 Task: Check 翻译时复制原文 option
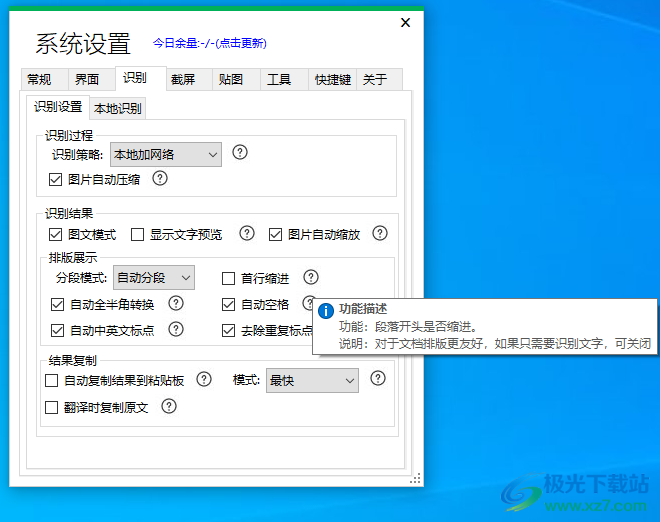[x=51, y=407]
